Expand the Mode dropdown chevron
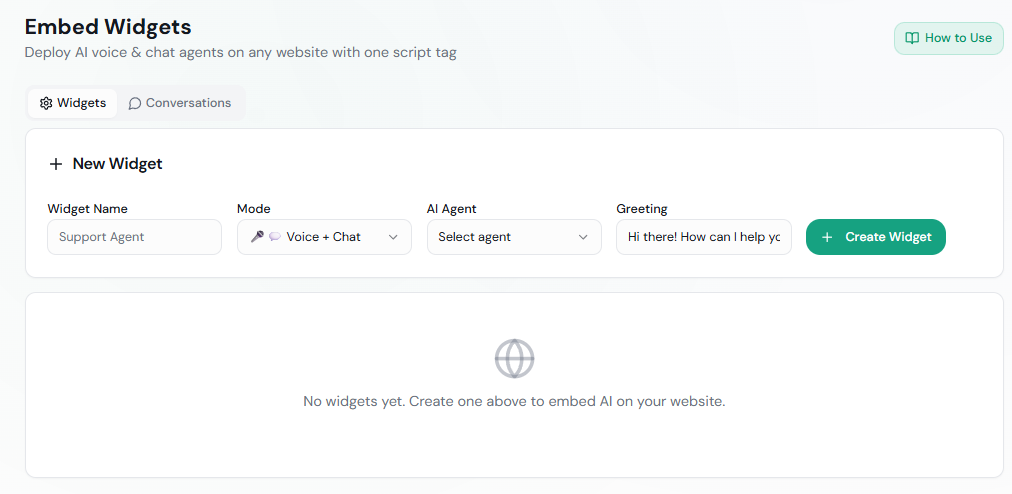 click(x=393, y=237)
